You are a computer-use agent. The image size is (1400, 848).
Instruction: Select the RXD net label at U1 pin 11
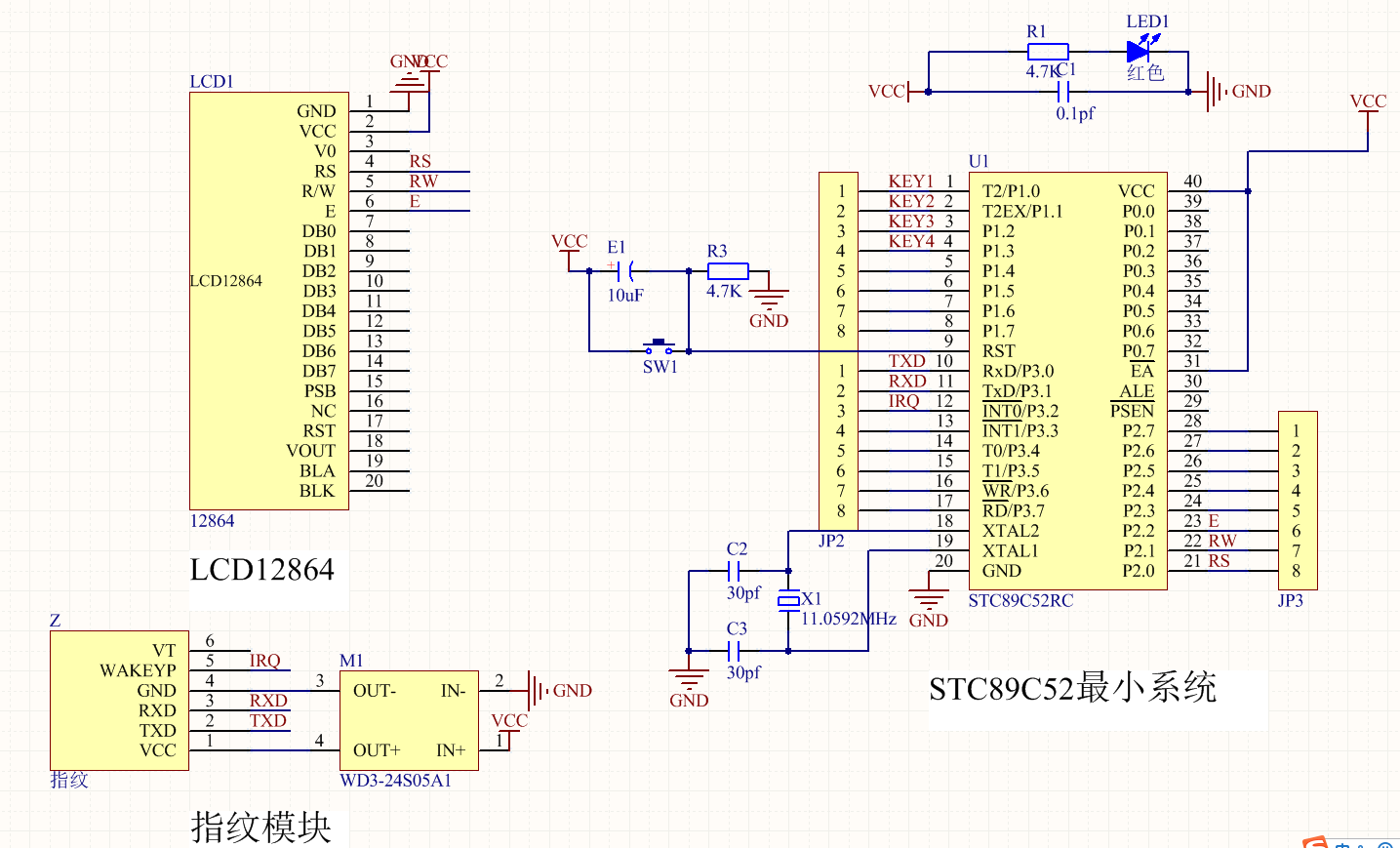click(x=907, y=381)
